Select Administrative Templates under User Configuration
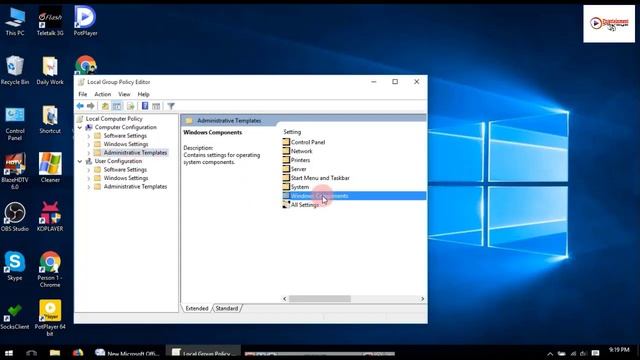The height and width of the screenshot is (360, 640). coord(135,187)
